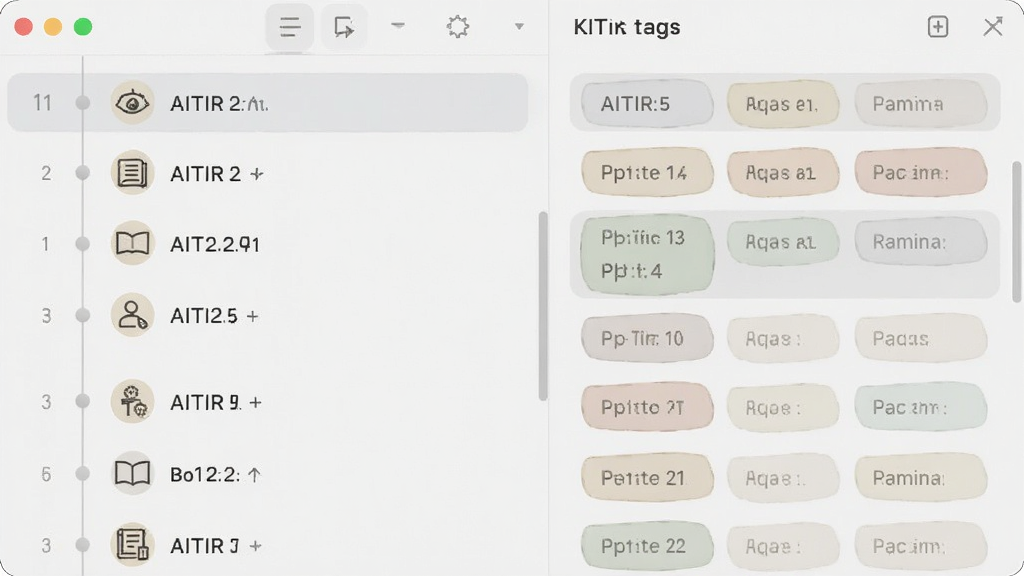Expand the AITI2.5 row using its plus

tap(252, 316)
